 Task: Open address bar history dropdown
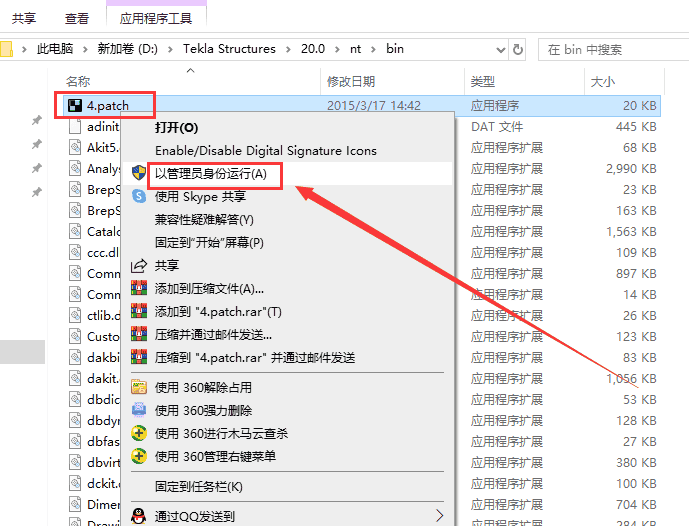click(x=500, y=50)
